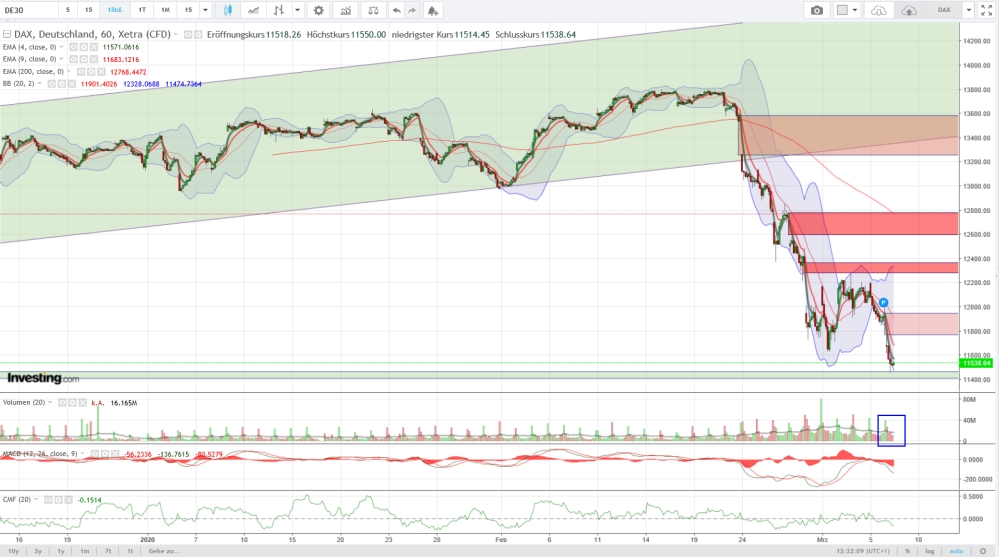This screenshot has height=557, width=999.
Task: Open the Gehe zu... date picker
Action: 164,551
